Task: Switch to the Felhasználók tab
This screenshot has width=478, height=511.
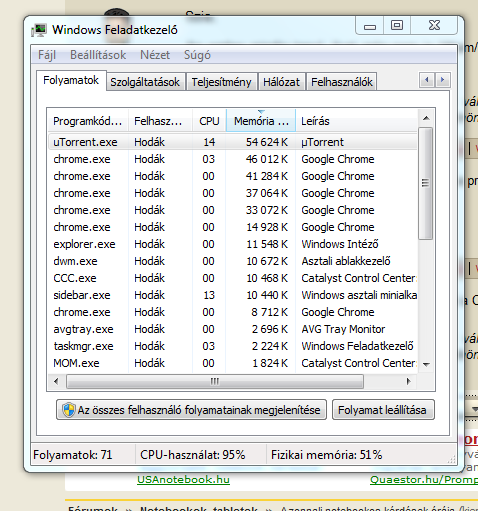Action: tap(342, 82)
